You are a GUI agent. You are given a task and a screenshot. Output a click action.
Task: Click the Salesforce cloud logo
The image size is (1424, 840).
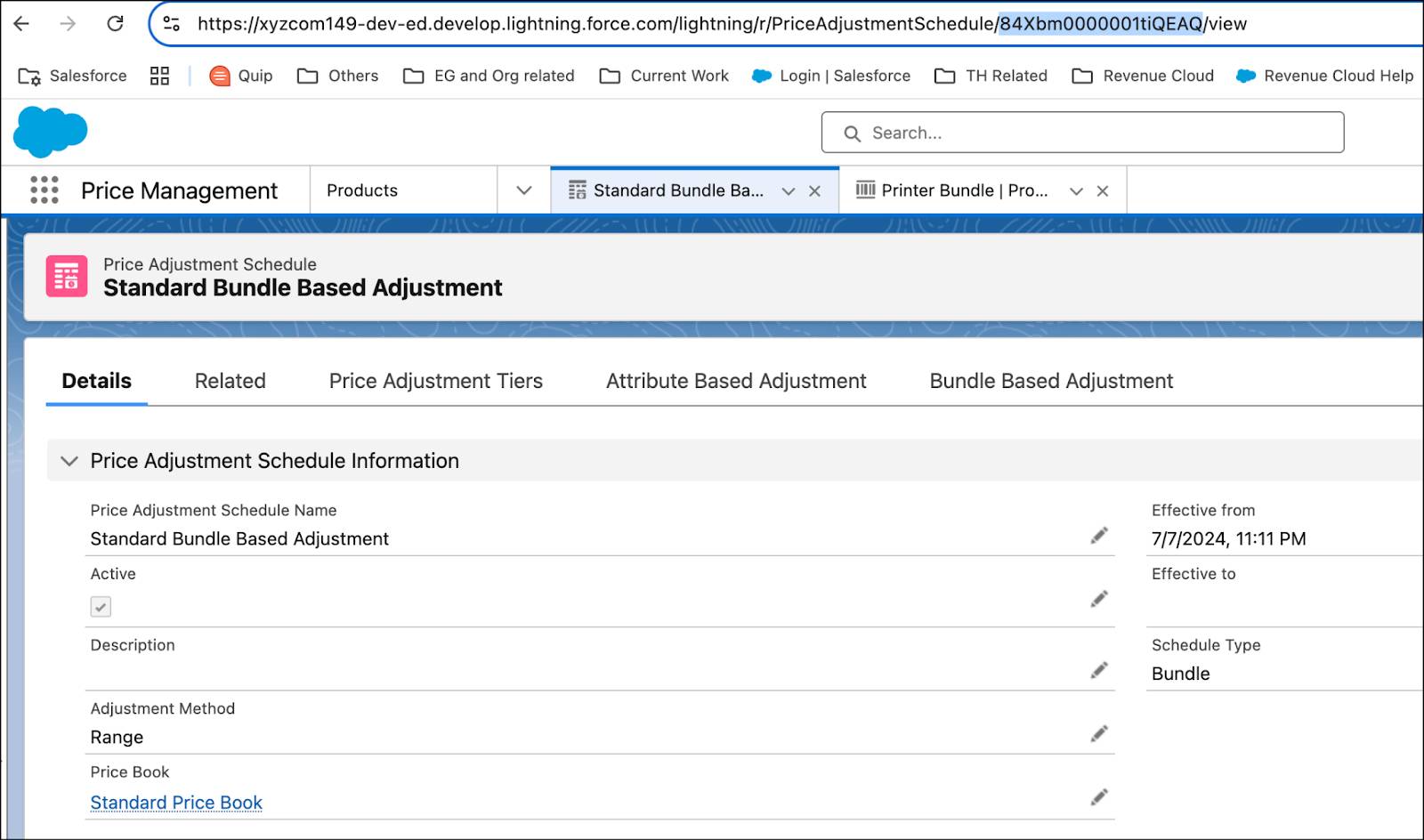click(50, 132)
